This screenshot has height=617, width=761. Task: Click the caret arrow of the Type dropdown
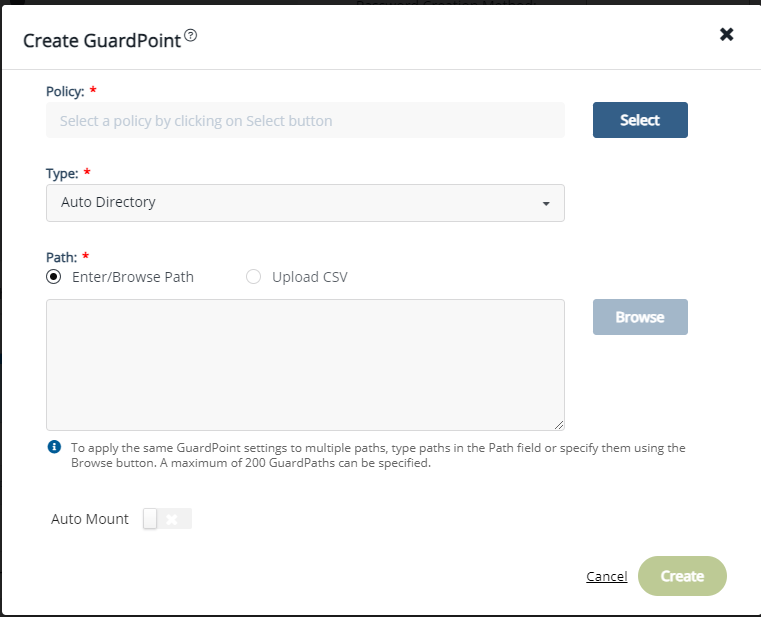coord(546,203)
